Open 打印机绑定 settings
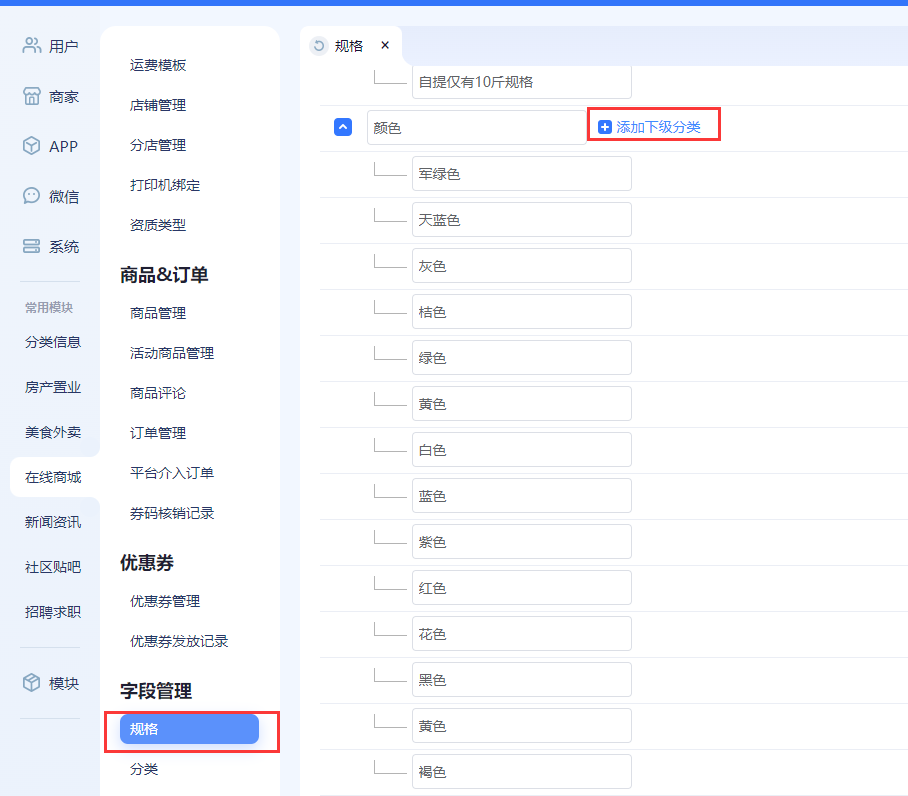Image resolution: width=908 pixels, height=796 pixels. tap(165, 185)
